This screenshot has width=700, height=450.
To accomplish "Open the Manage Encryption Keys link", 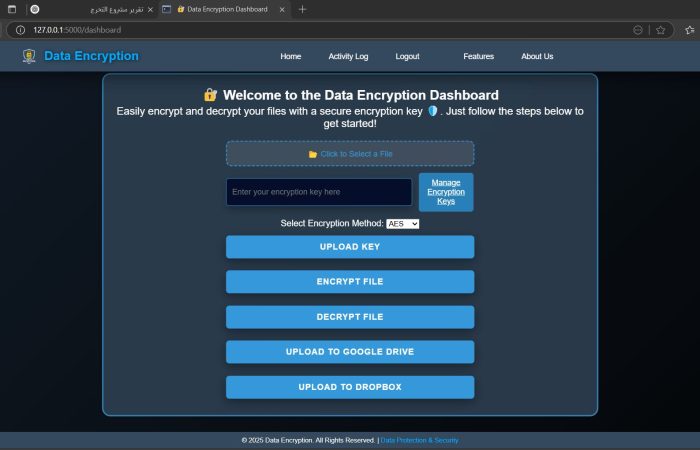I will click(446, 192).
